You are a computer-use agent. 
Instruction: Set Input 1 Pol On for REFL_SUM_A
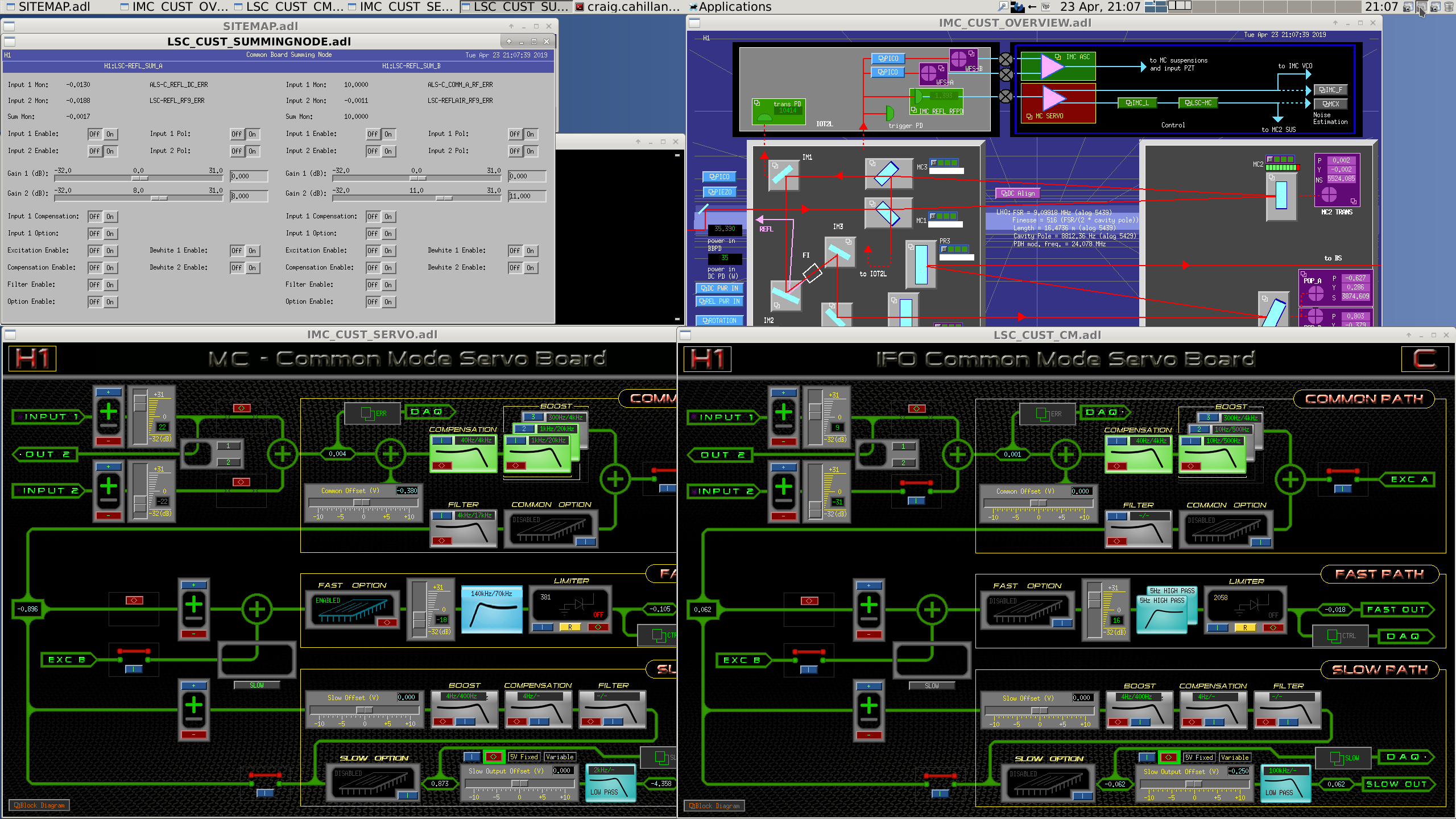(x=252, y=134)
